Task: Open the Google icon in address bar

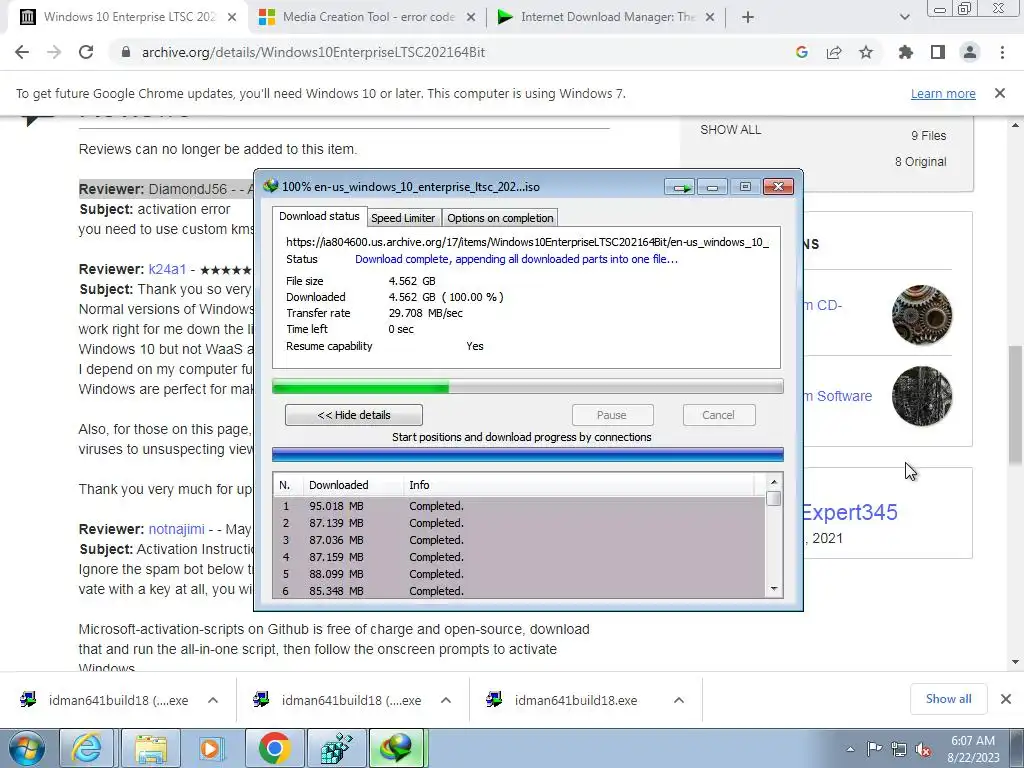Action: [802, 52]
